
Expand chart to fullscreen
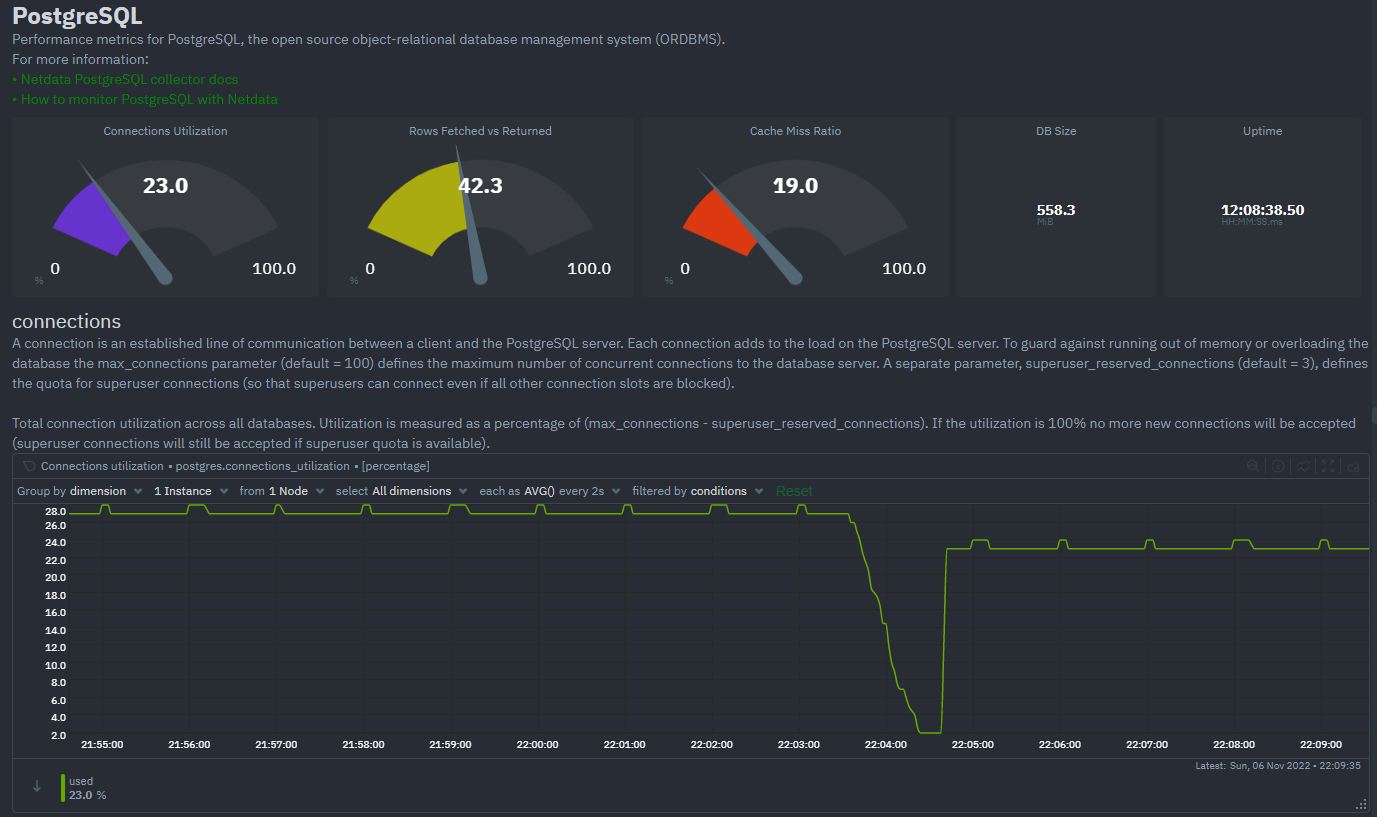point(1328,466)
